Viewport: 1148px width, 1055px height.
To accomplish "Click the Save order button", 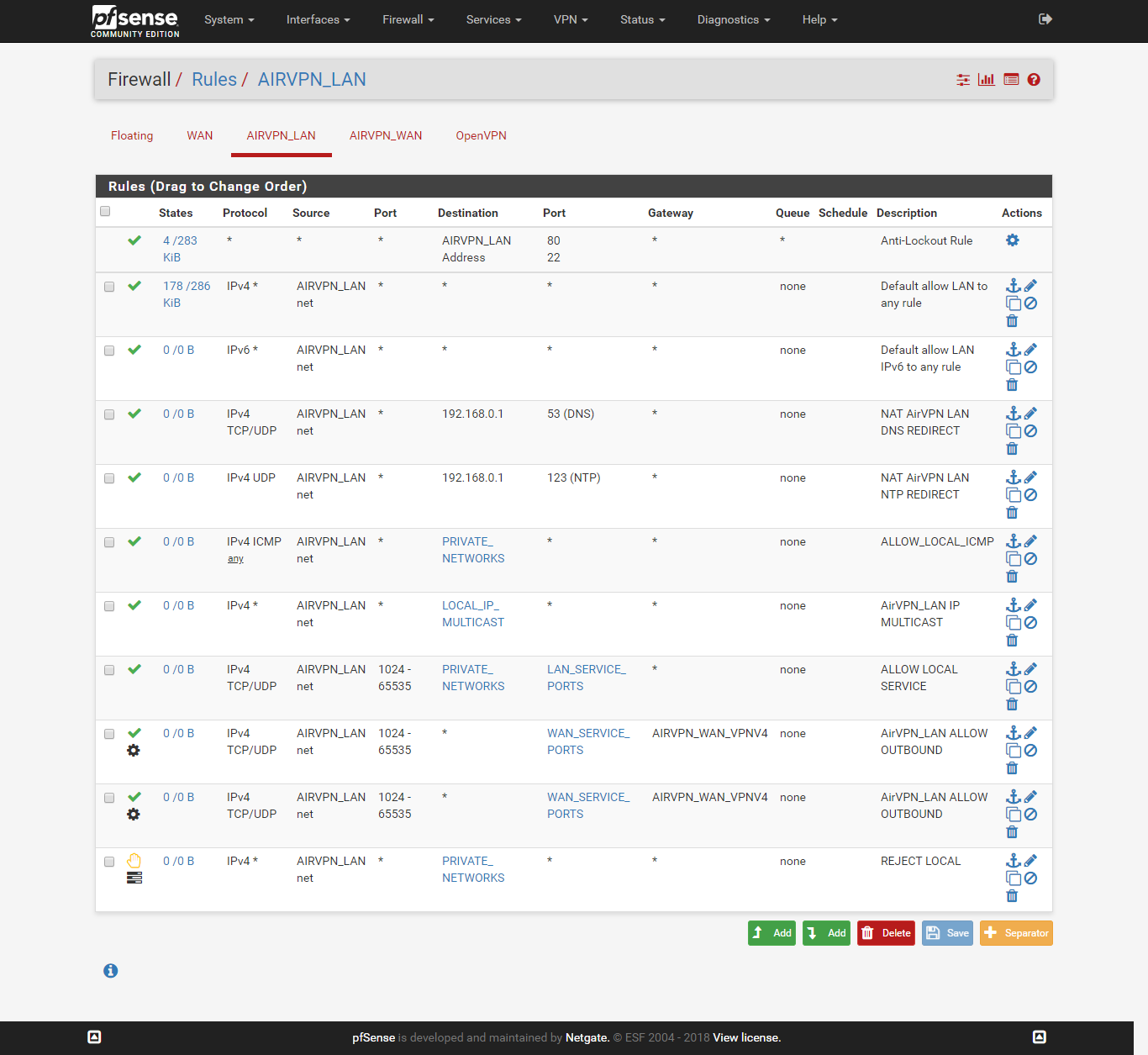I will coord(947,933).
